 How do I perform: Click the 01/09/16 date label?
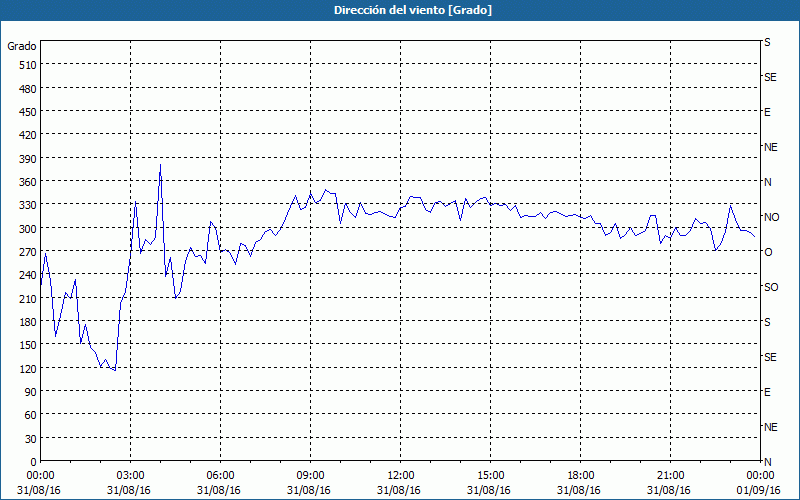click(x=758, y=490)
